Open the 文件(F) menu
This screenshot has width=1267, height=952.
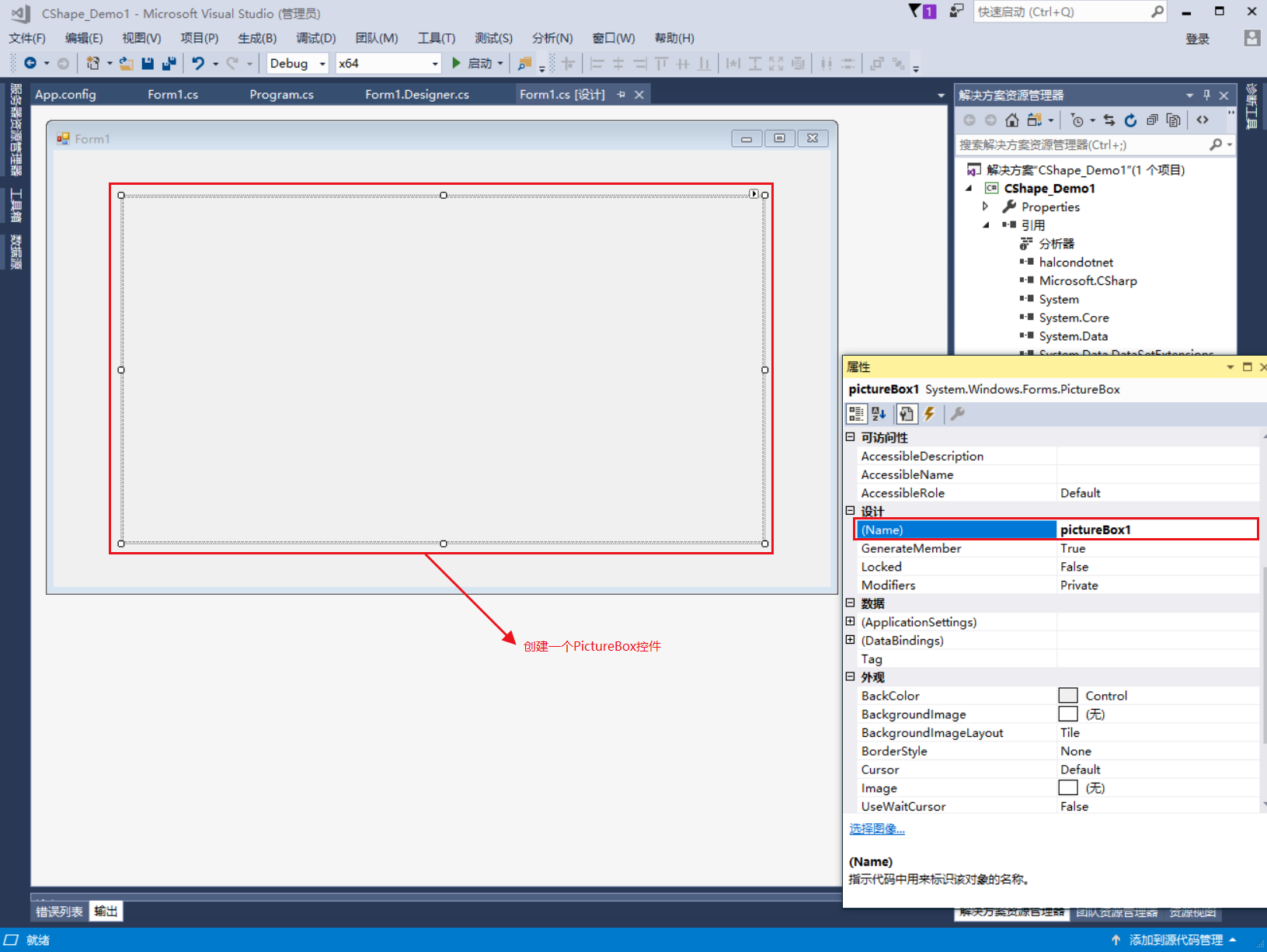click(27, 38)
